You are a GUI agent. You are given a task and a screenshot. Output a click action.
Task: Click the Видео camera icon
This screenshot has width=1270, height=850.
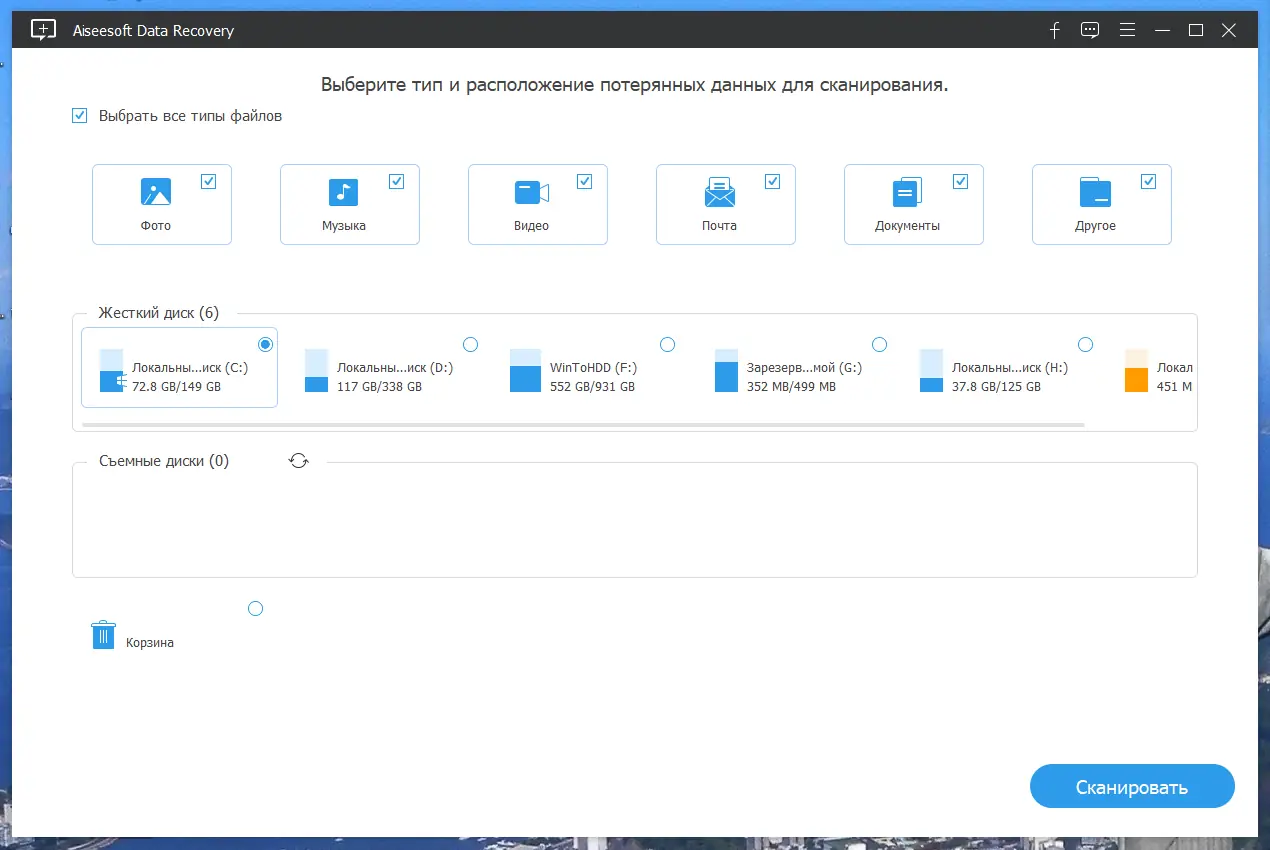[531, 192]
